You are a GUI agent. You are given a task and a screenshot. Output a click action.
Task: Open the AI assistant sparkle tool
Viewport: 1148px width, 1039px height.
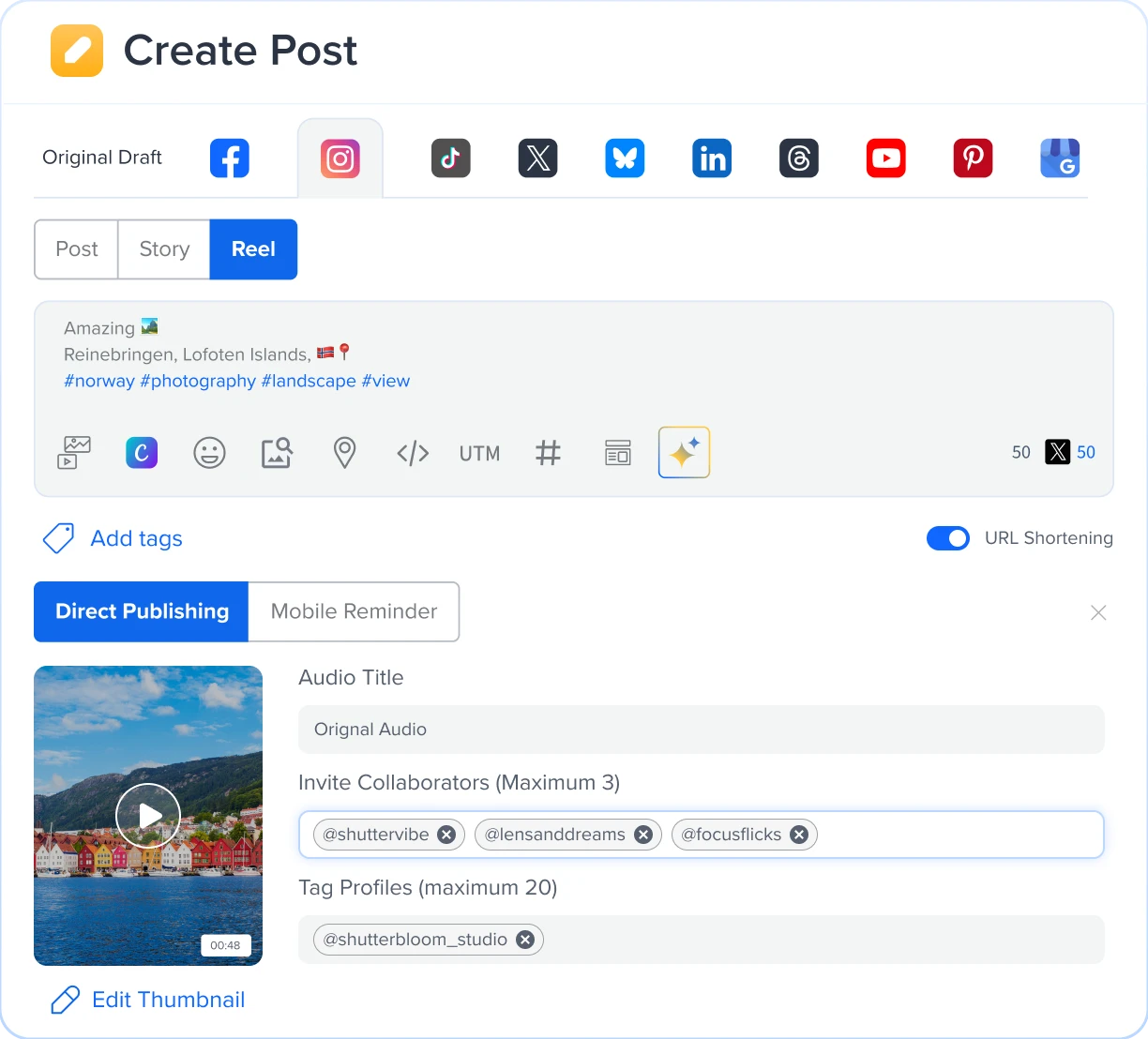coord(684,453)
